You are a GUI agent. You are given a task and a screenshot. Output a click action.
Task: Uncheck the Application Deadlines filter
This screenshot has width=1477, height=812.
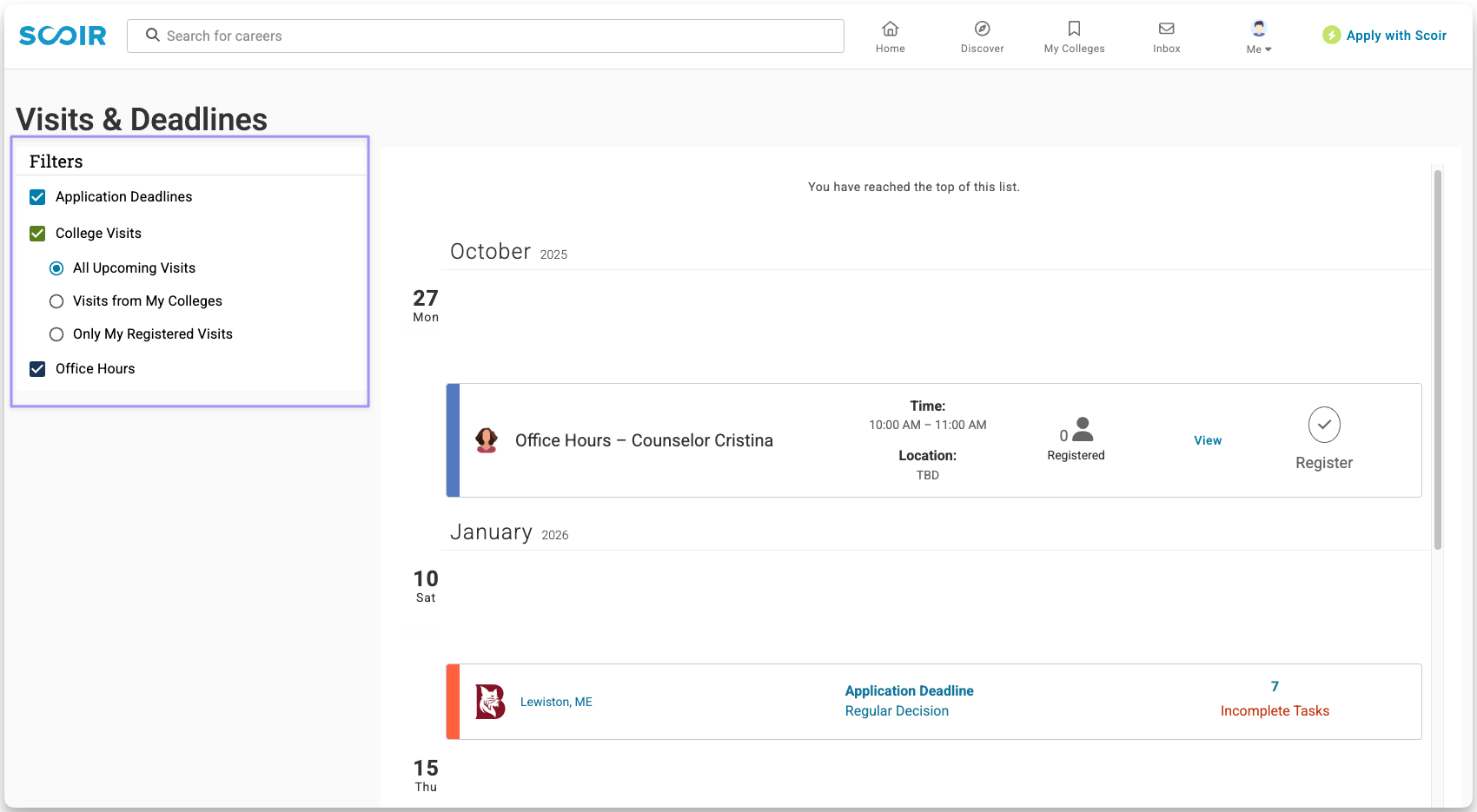pos(37,197)
